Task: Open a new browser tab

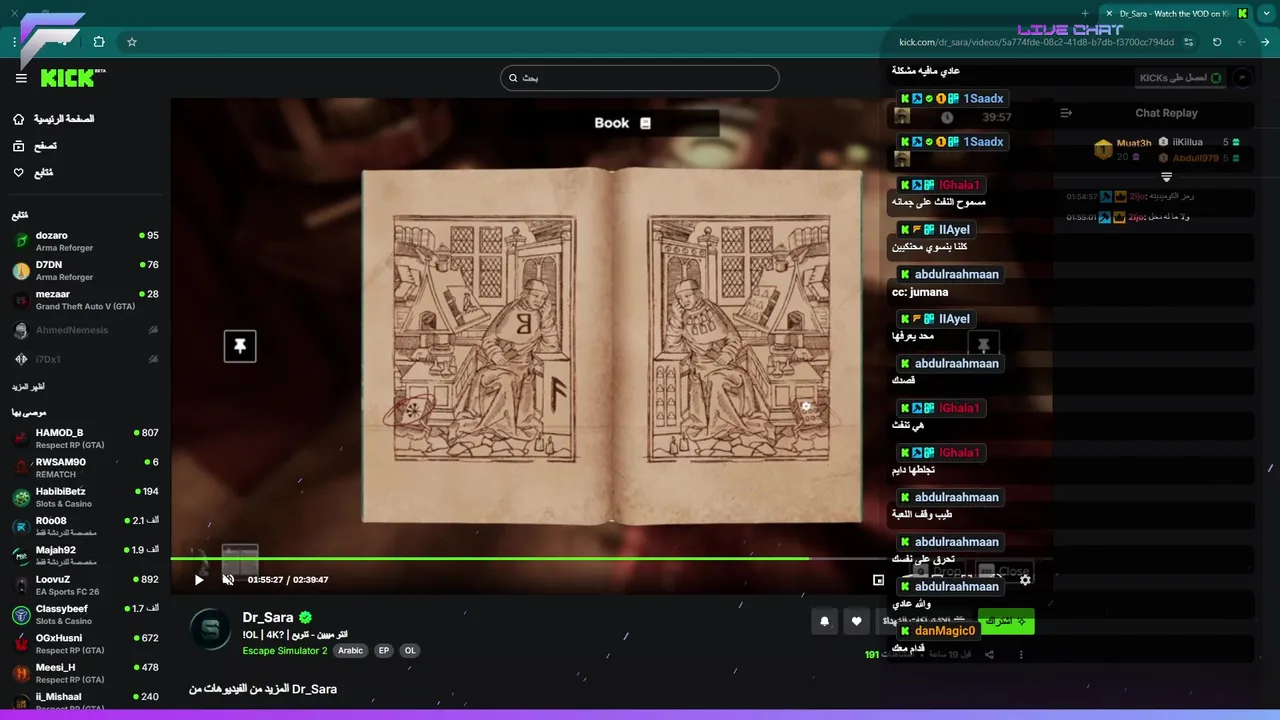Action: (x=1085, y=13)
